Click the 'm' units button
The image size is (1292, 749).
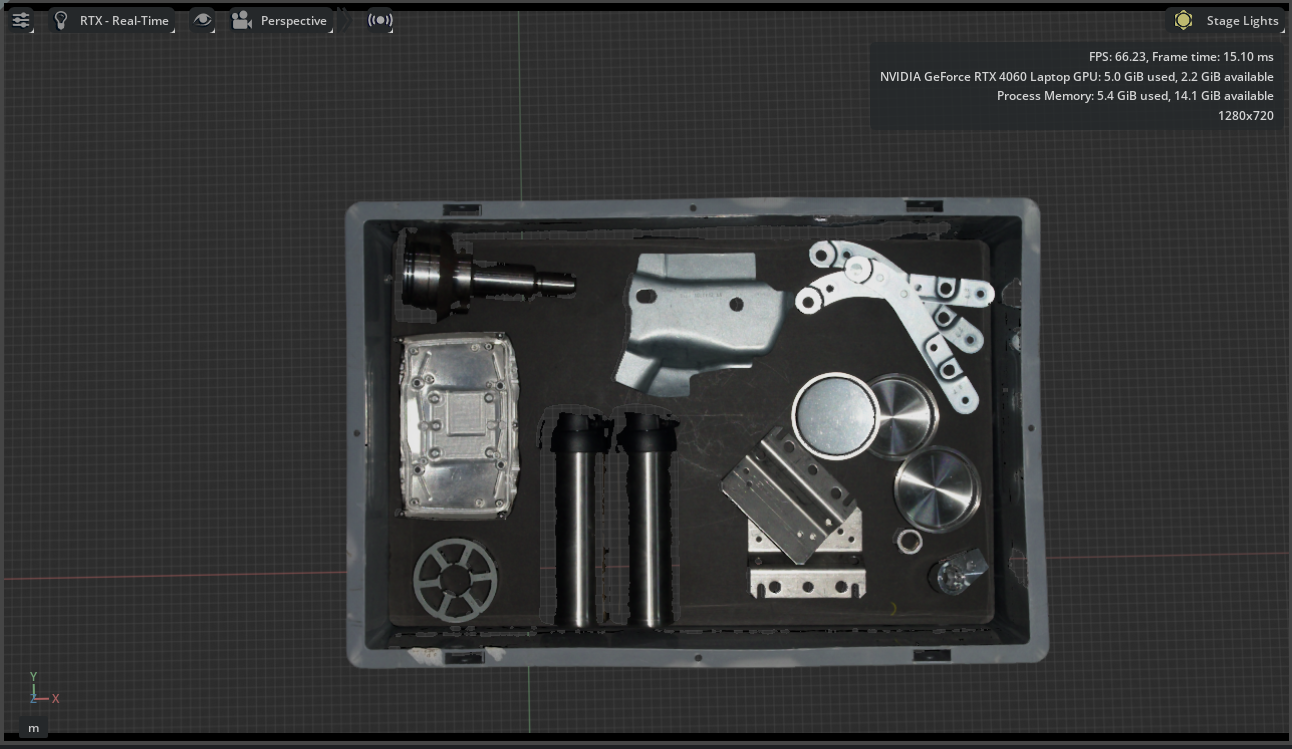pyautogui.click(x=33, y=728)
